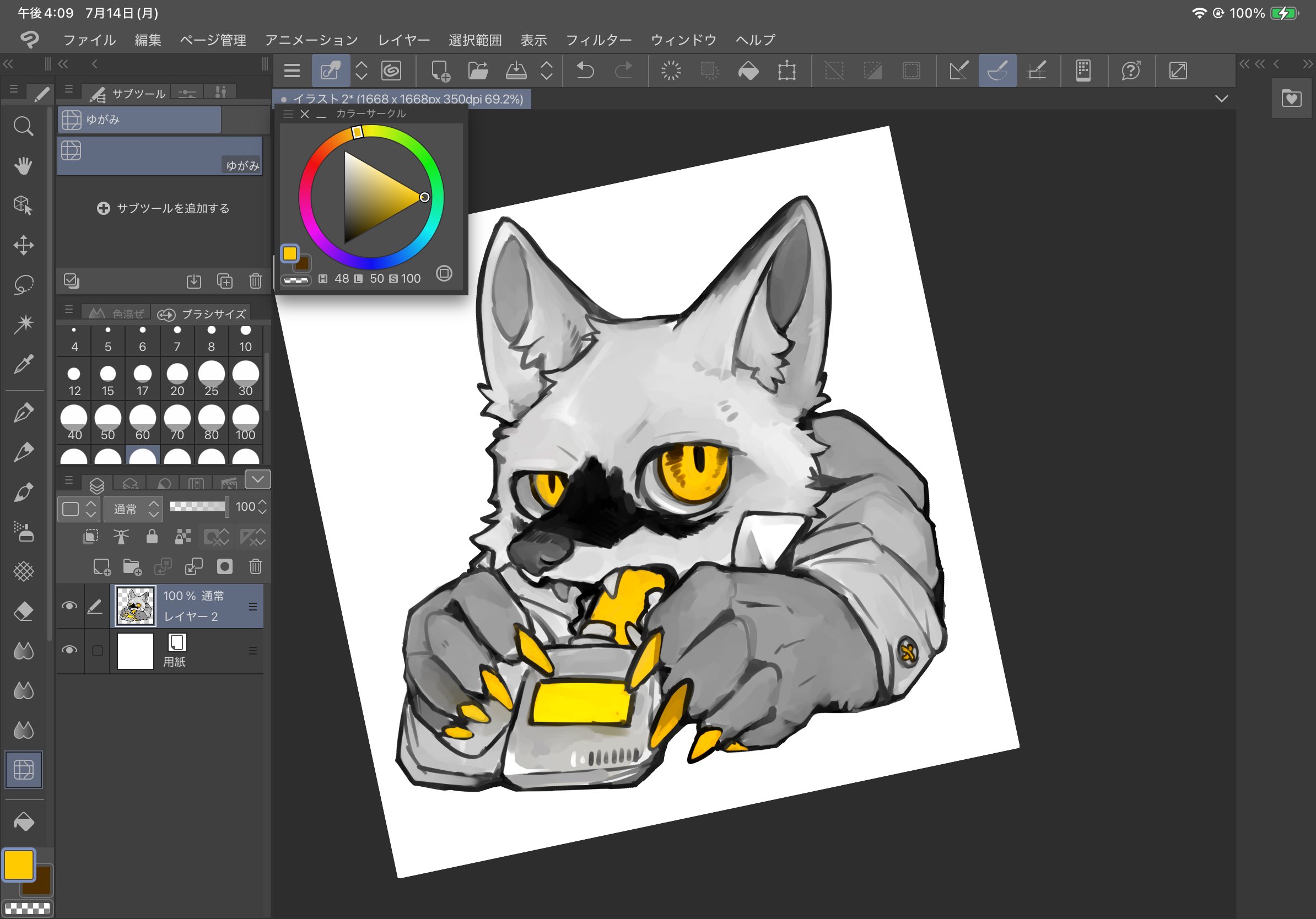
Task: Expand the layer panel chevron dropdown
Action: pyautogui.click(x=258, y=479)
